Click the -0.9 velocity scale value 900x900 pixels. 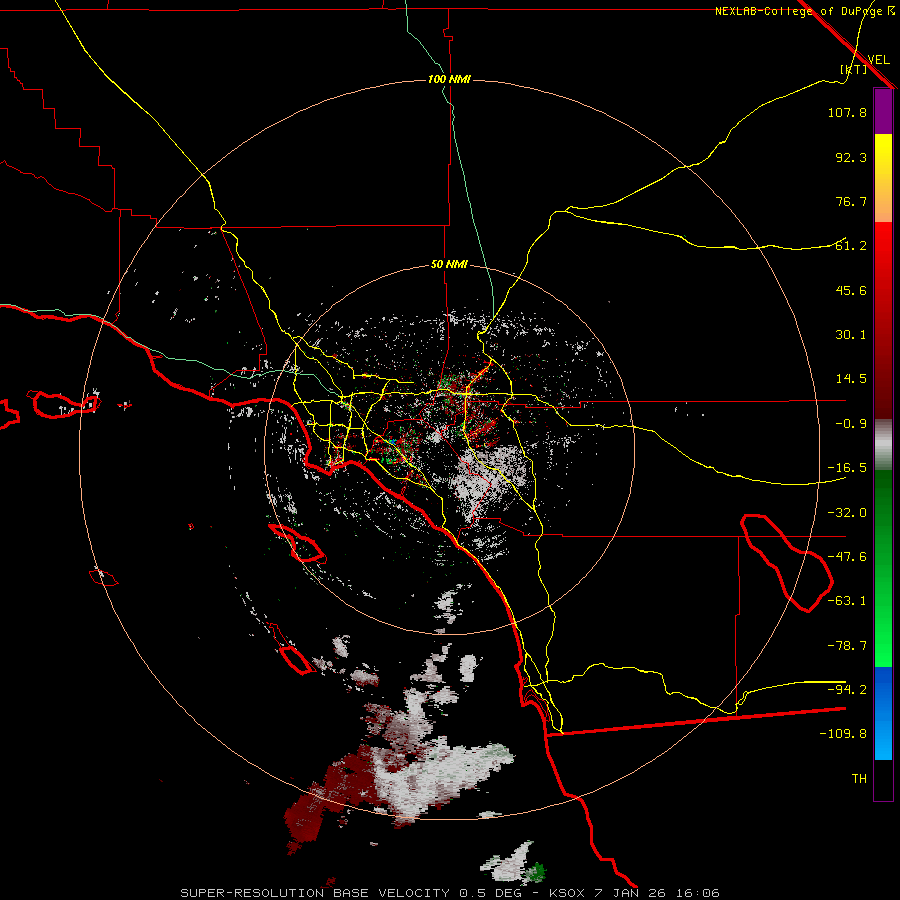tap(851, 424)
